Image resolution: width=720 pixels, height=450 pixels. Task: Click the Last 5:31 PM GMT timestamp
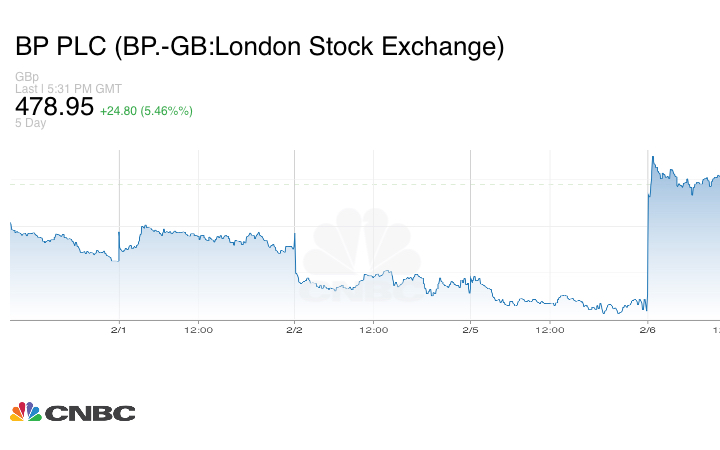coord(69,89)
